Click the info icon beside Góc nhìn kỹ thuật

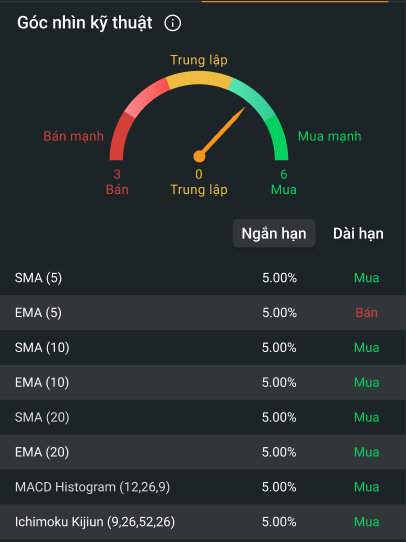click(x=172, y=23)
